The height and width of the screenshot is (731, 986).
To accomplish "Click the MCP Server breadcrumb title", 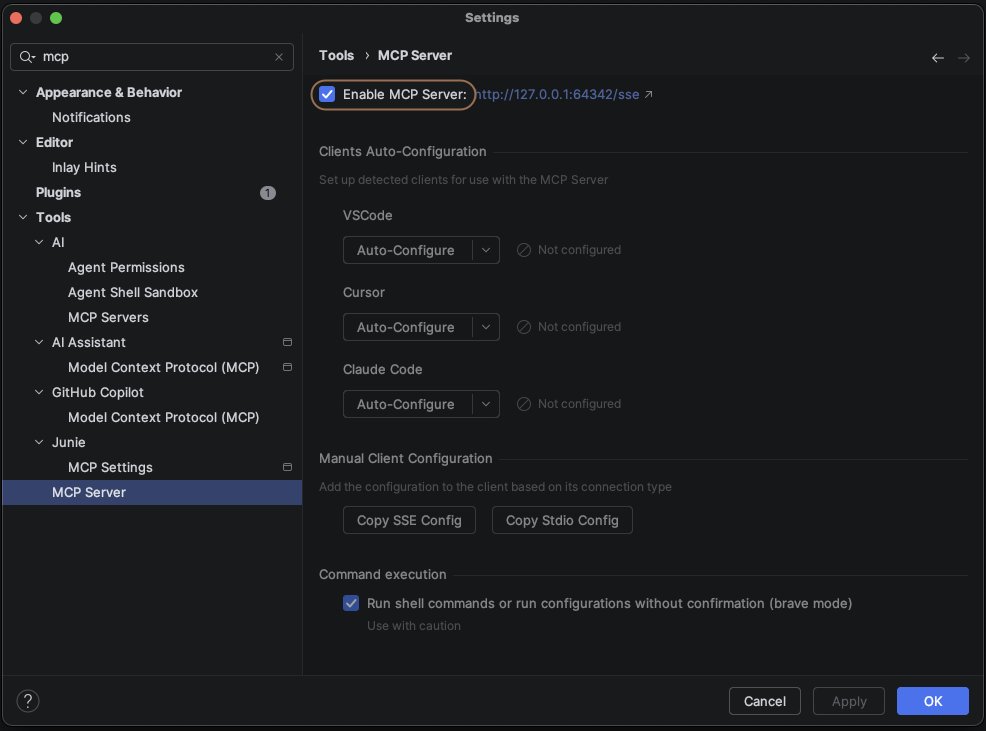I will [x=415, y=55].
